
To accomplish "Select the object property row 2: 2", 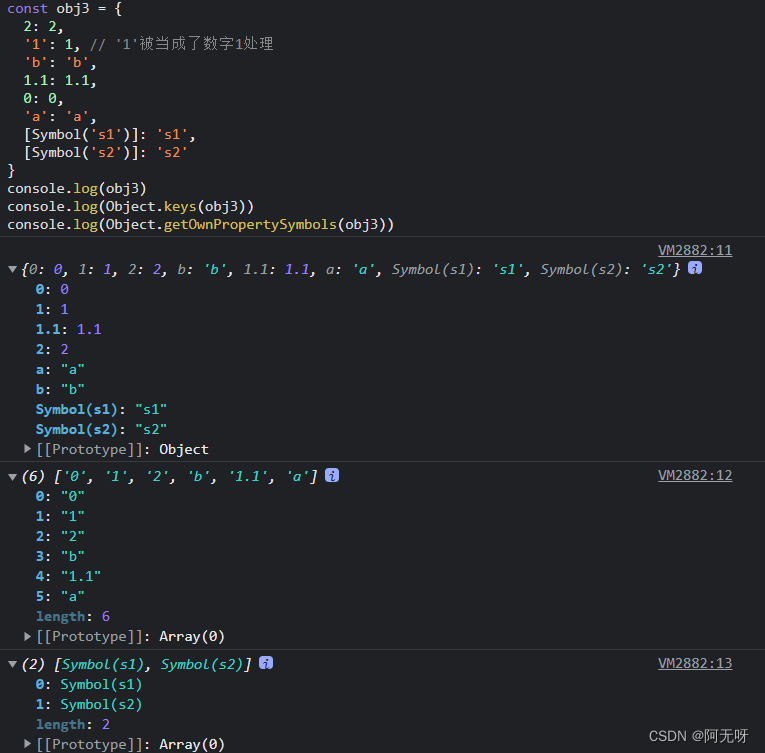I will (52, 349).
